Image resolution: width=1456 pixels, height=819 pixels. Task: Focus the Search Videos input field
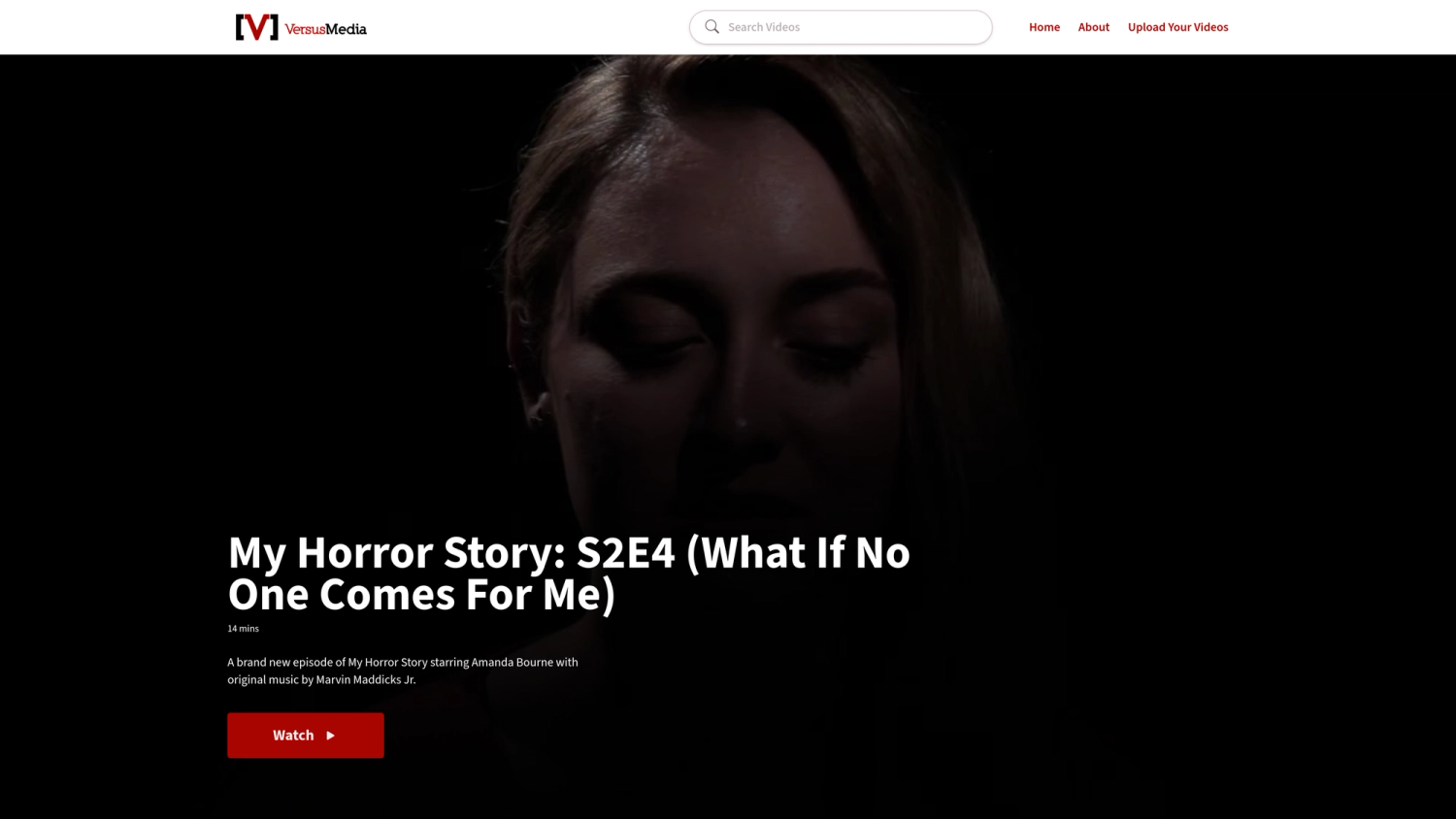click(841, 27)
